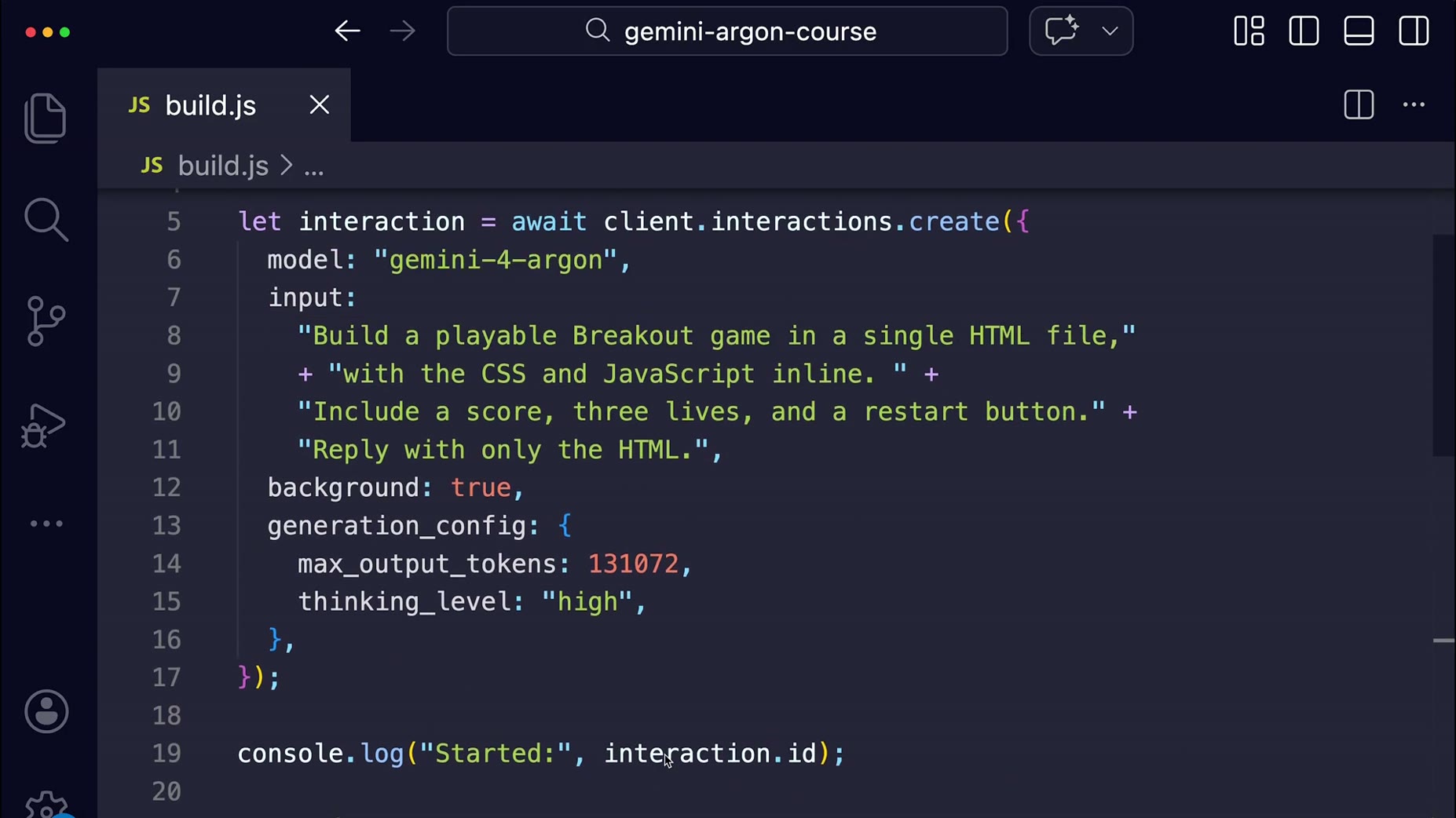
Task: Open Customize Layout icon
Action: 1249,31
